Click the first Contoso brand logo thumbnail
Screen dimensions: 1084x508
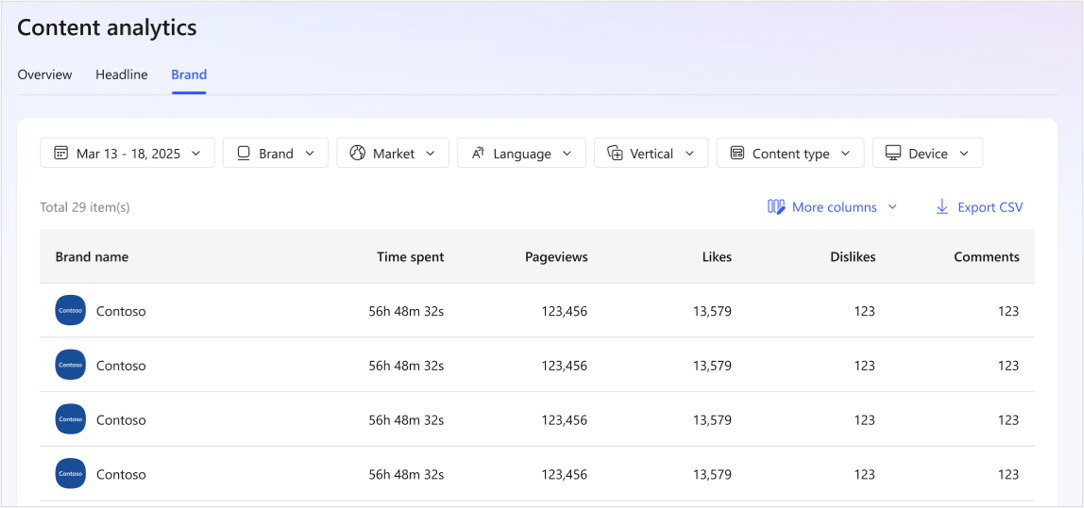pyautogui.click(x=70, y=311)
